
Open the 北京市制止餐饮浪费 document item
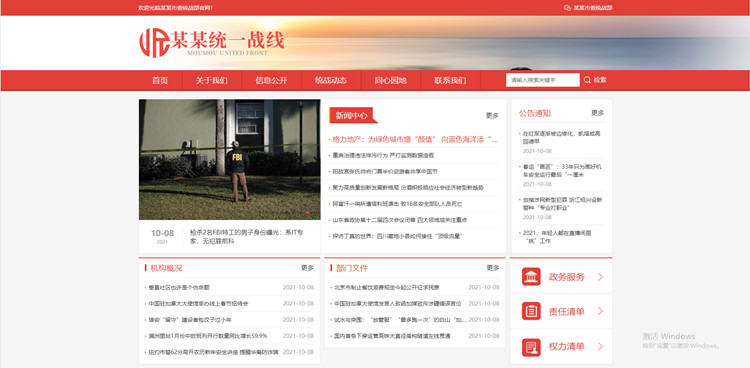tap(386, 288)
